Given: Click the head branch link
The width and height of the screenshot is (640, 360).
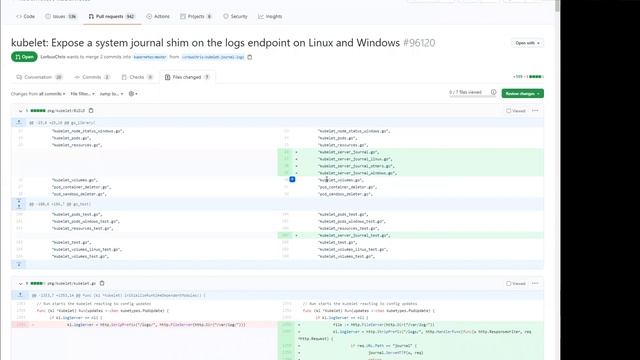Looking at the screenshot, I should tap(213, 57).
